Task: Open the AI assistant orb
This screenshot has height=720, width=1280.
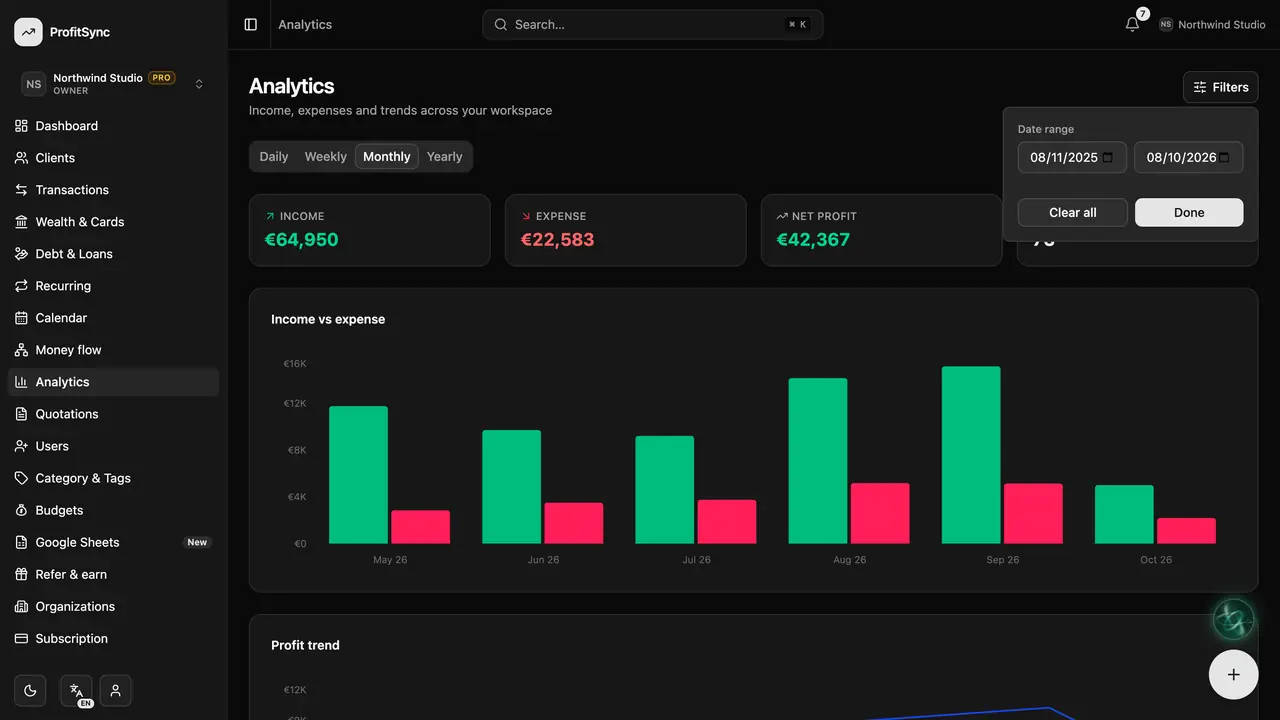Action: [x=1234, y=620]
